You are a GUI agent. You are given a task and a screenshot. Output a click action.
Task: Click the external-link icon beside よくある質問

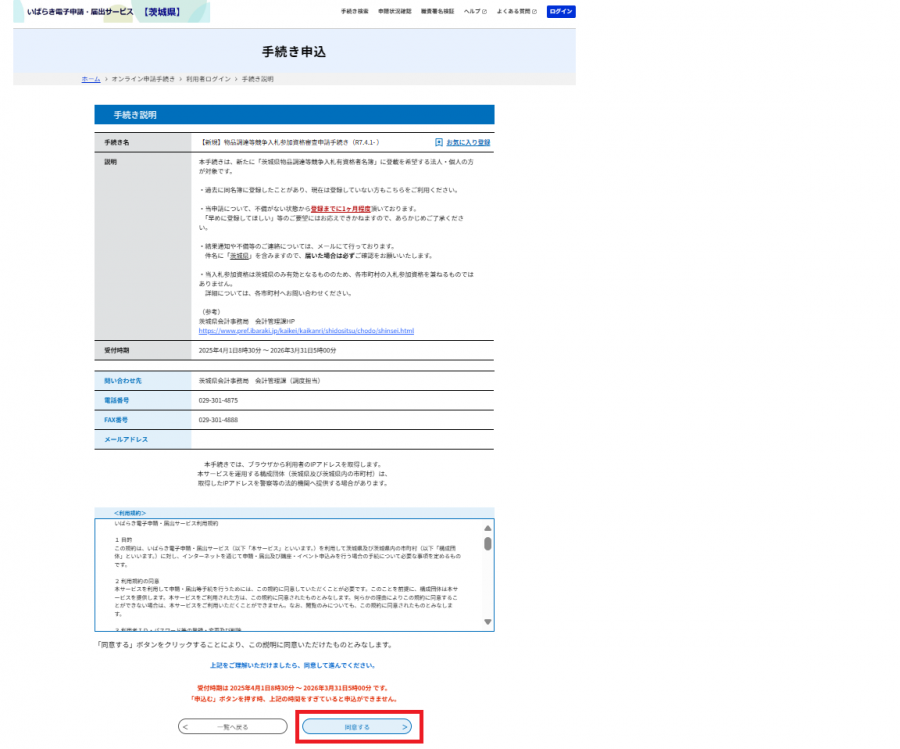click(x=534, y=11)
